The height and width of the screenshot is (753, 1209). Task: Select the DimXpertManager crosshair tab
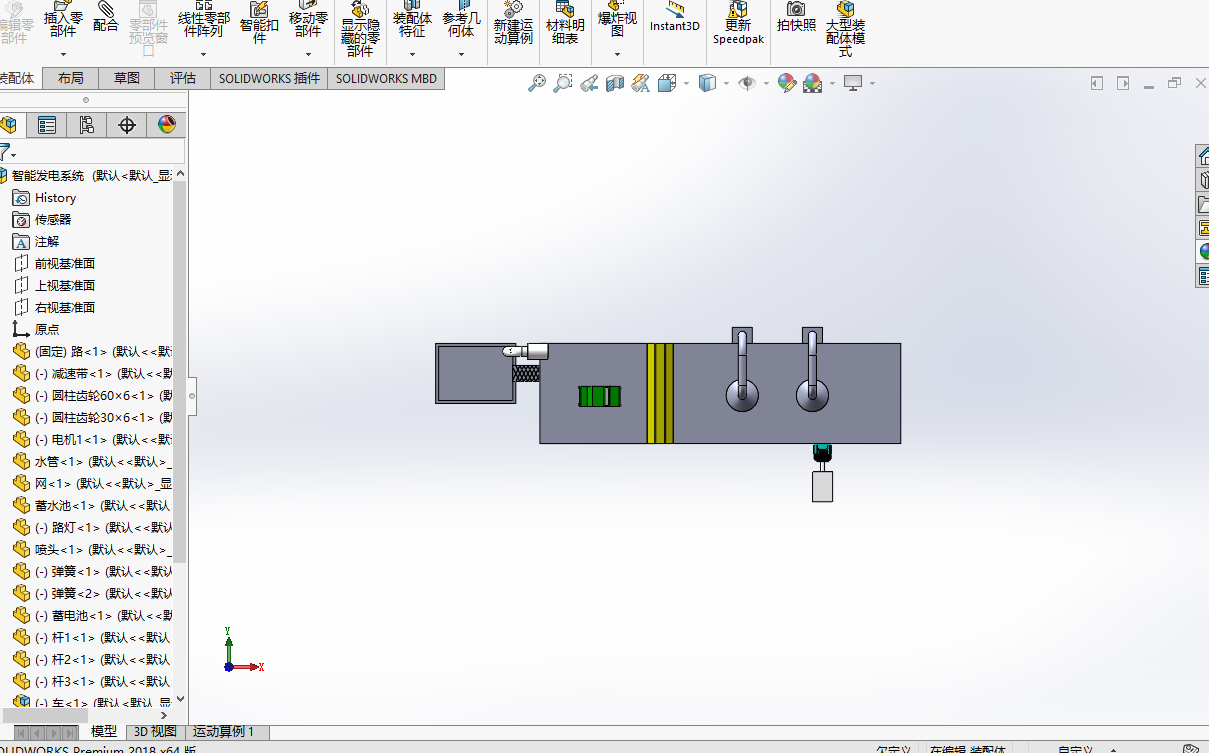pos(126,125)
